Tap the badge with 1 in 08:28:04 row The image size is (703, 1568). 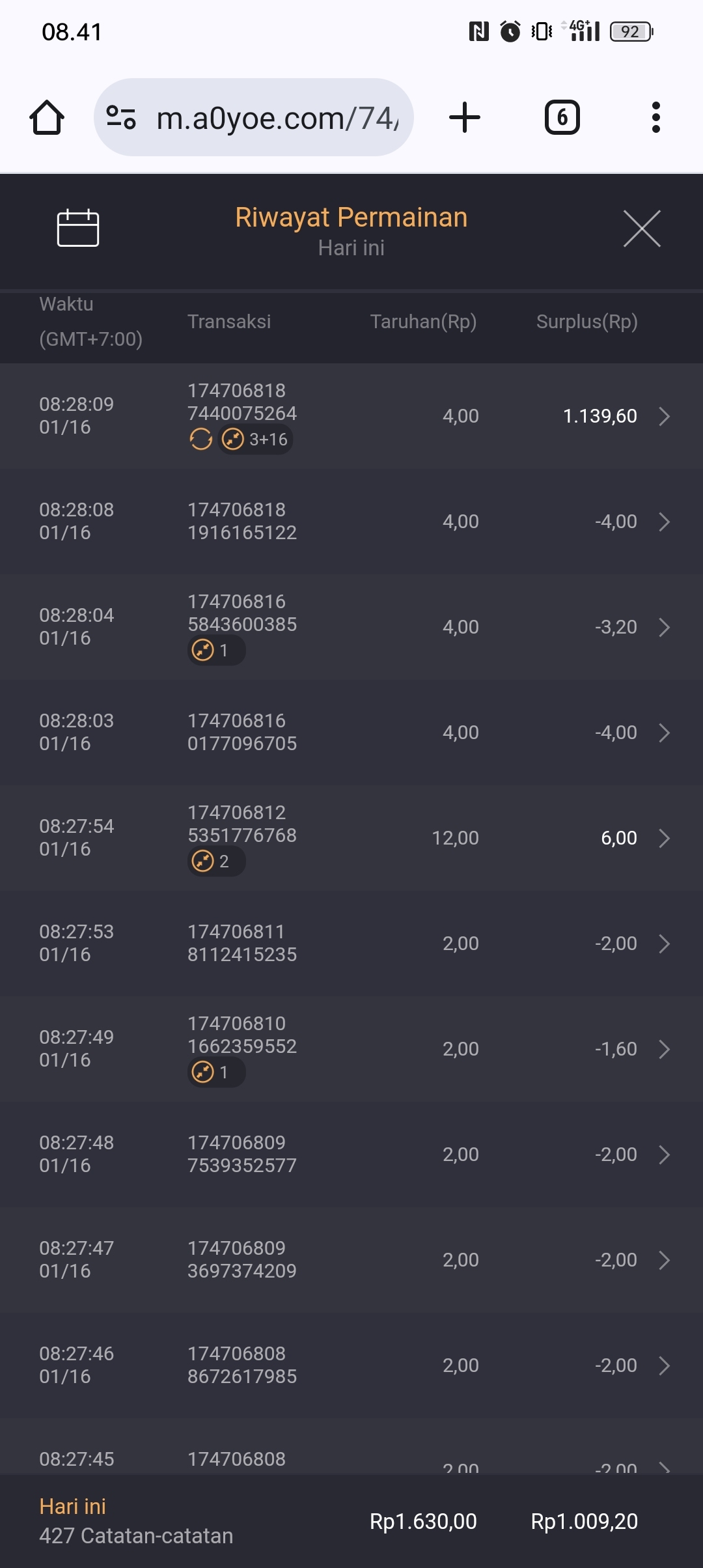click(216, 651)
